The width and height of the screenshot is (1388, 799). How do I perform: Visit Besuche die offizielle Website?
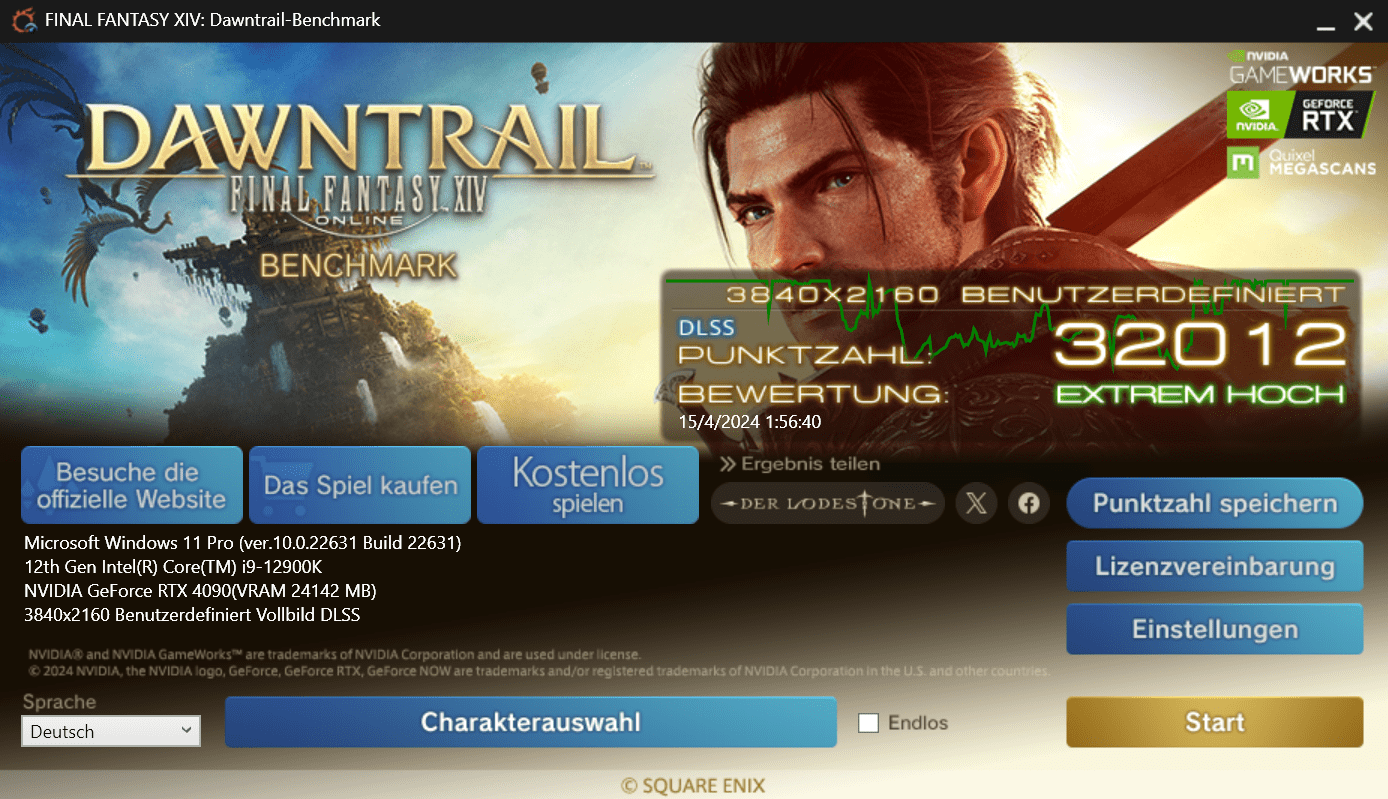[x=132, y=485]
